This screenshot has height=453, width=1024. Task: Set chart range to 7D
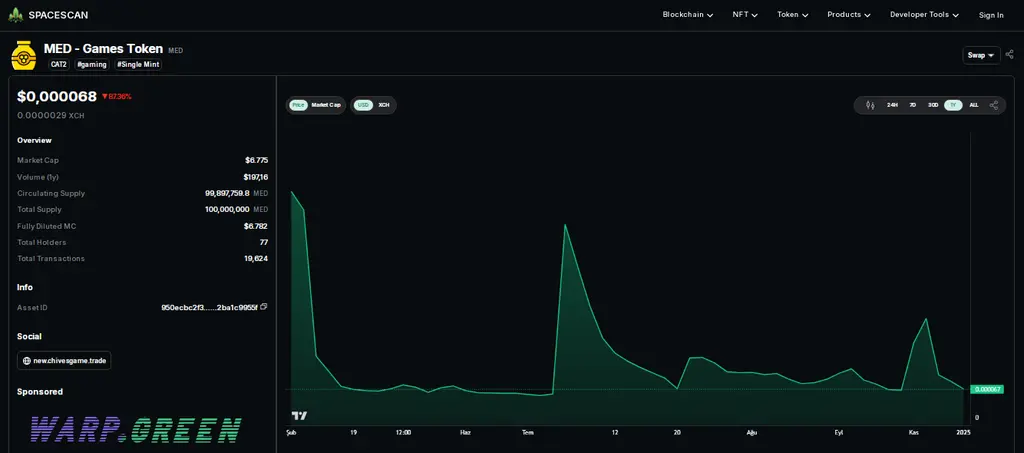tap(912, 105)
